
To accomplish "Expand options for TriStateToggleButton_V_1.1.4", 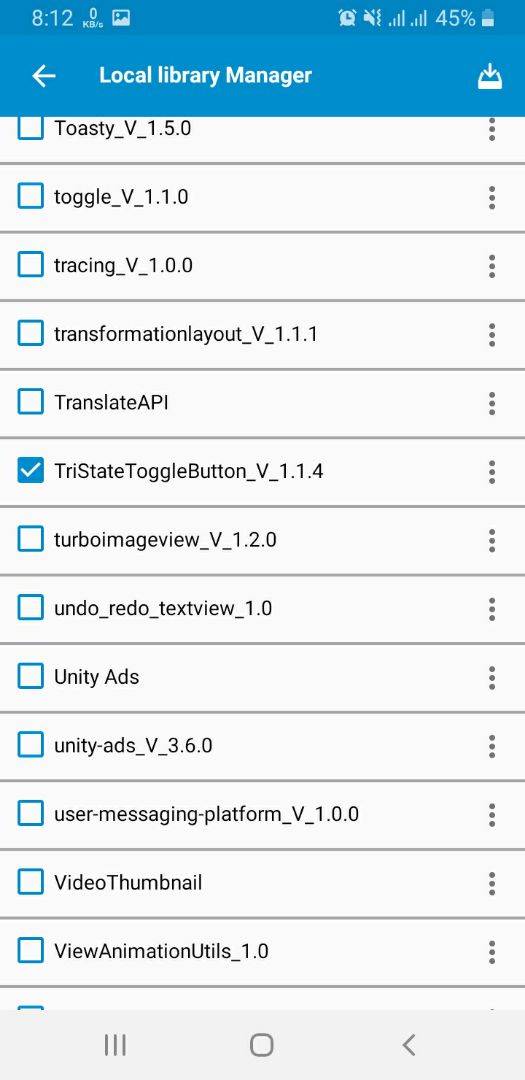I will (x=491, y=471).
